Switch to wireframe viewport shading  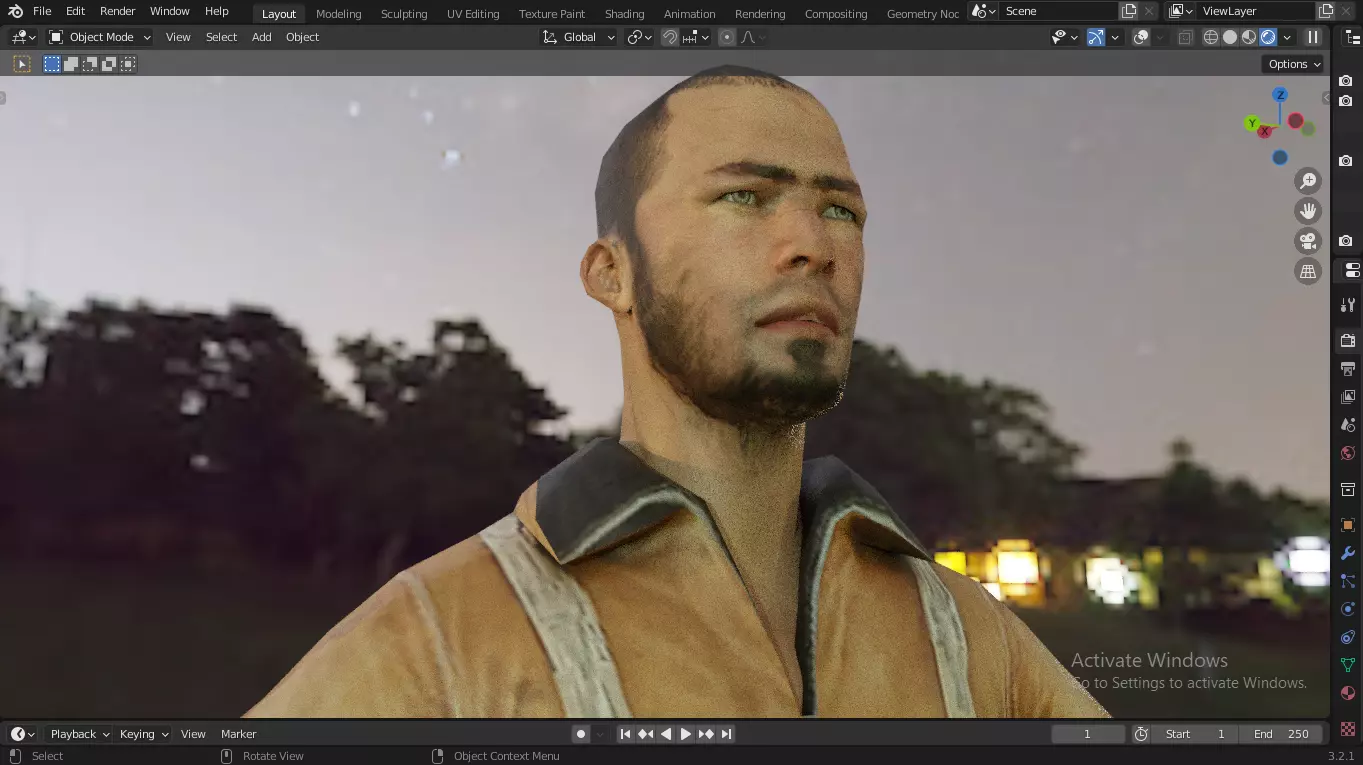(1211, 37)
